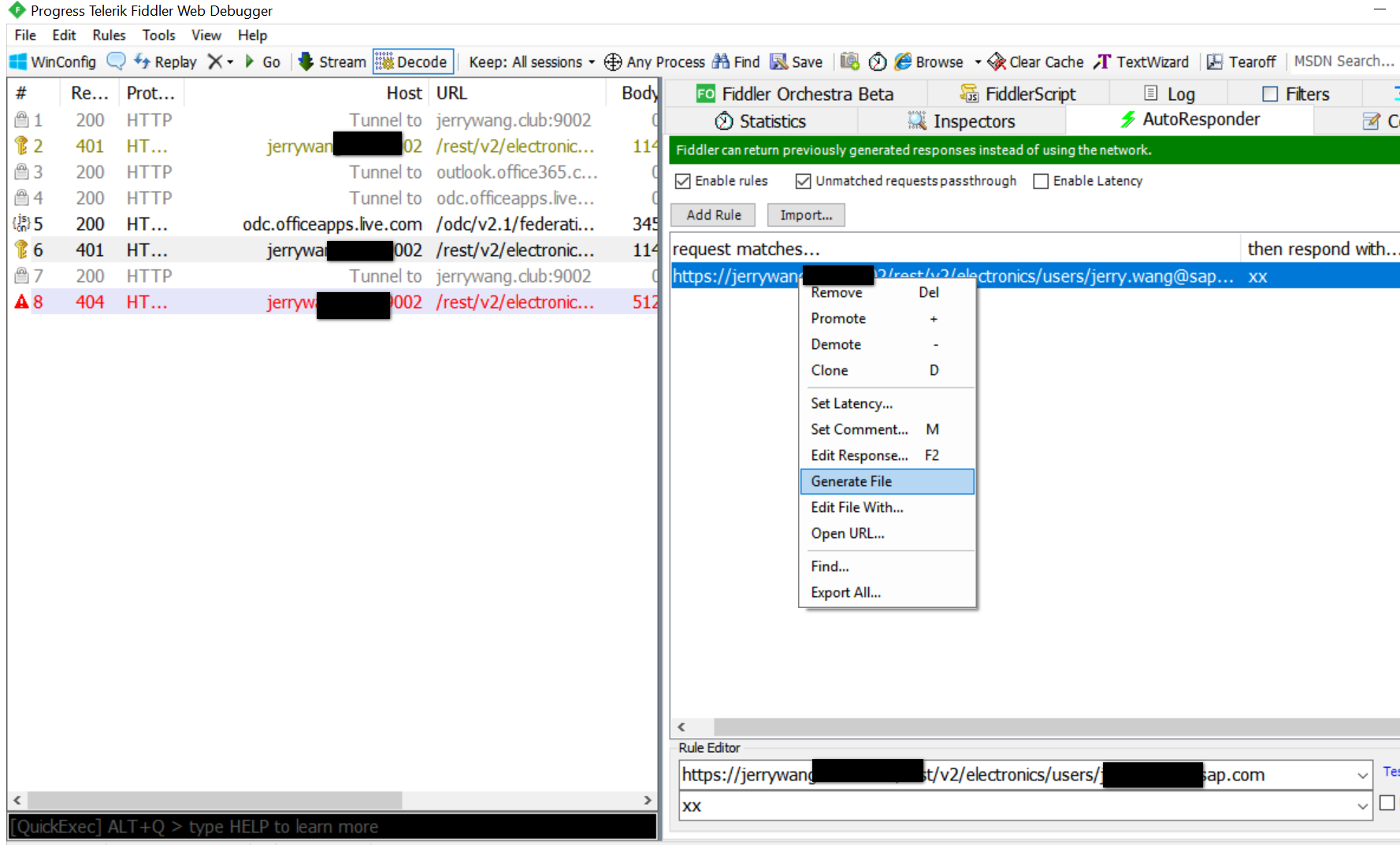The width and height of the screenshot is (1400, 845).
Task: Click the red warning icon of session 8
Action: coord(21,302)
